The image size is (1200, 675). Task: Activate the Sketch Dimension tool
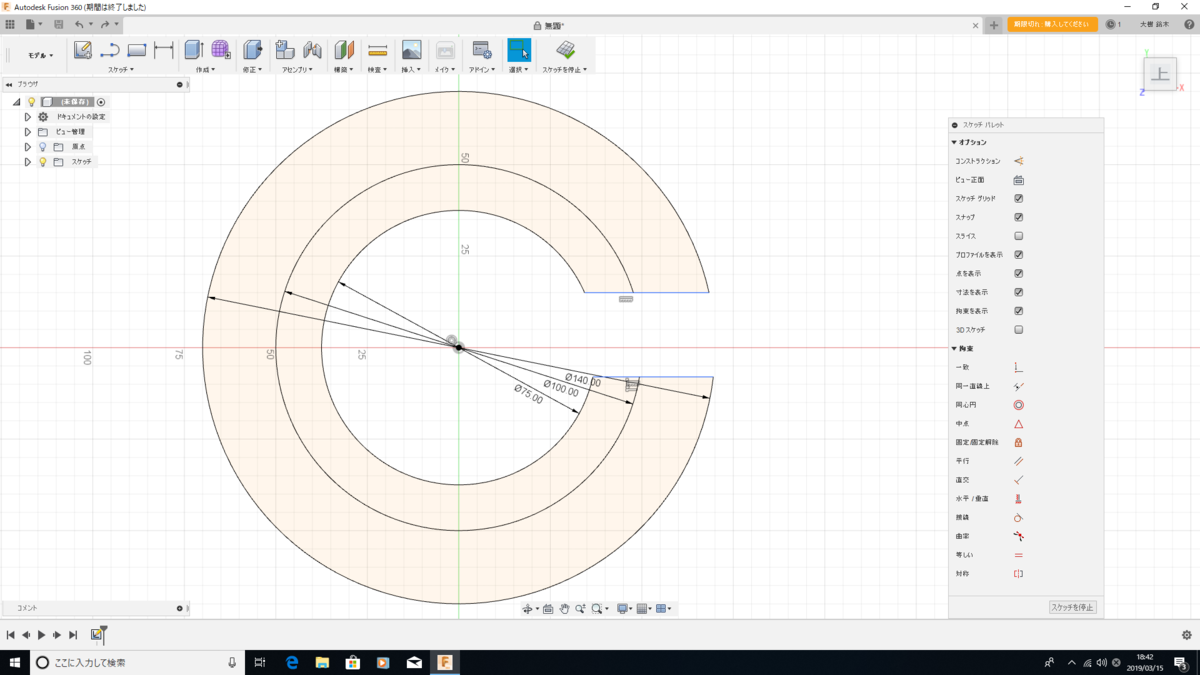164,50
